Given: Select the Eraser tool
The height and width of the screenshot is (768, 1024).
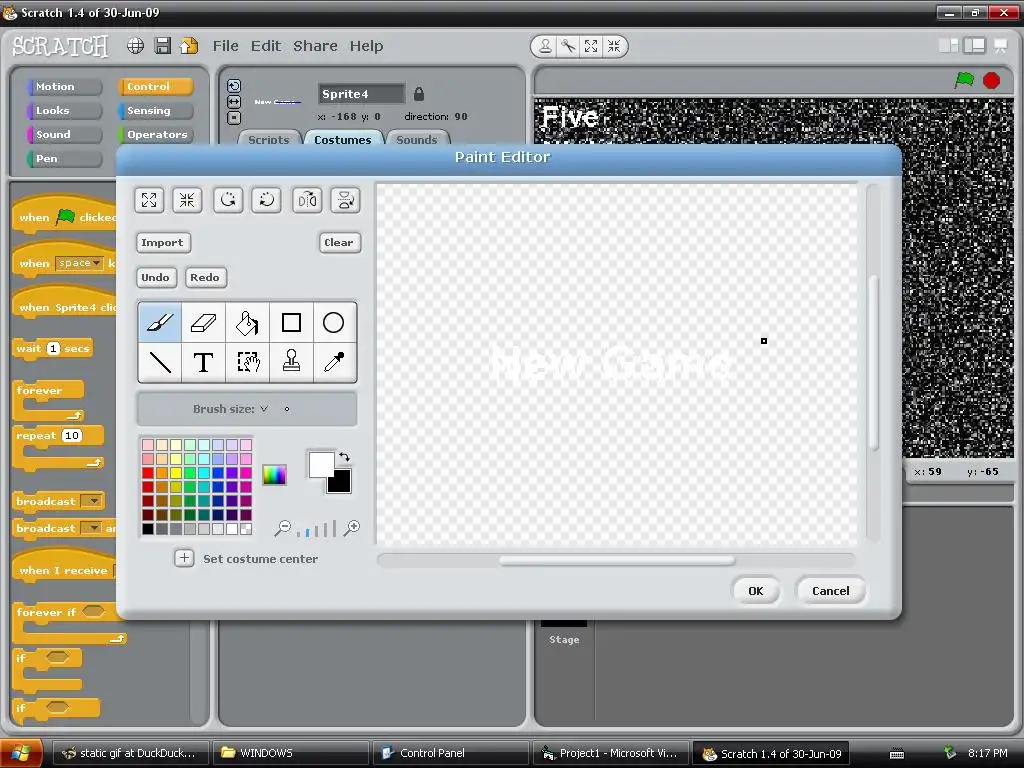Looking at the screenshot, I should (x=203, y=322).
